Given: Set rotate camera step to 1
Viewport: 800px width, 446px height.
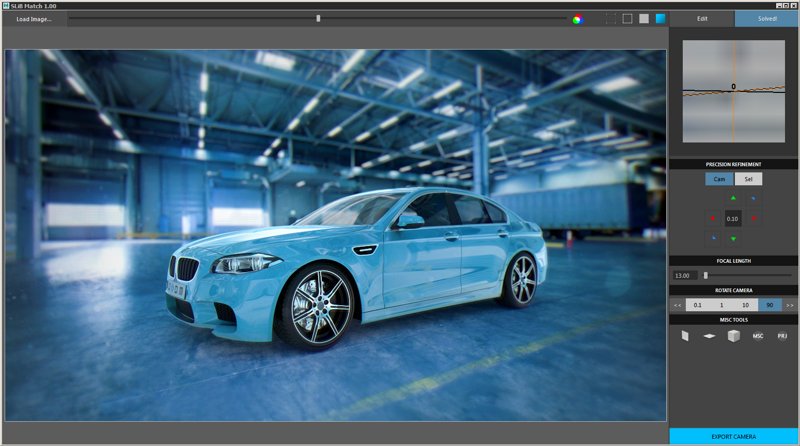Looking at the screenshot, I should click(x=721, y=305).
